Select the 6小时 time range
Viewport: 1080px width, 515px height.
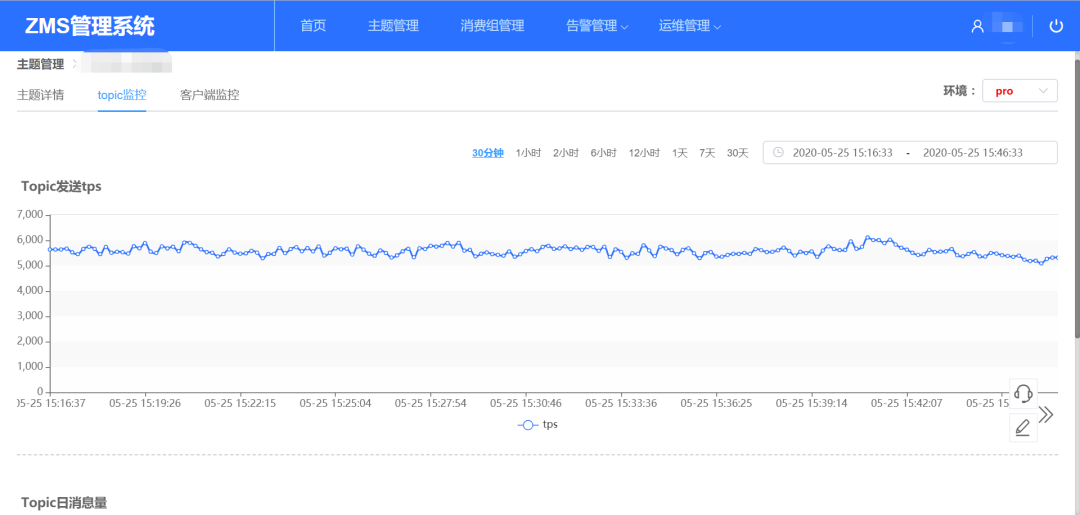click(x=603, y=153)
